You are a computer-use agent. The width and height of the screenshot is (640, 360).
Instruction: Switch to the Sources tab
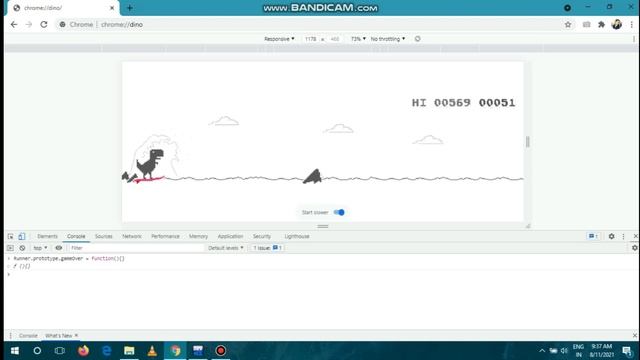tap(104, 236)
